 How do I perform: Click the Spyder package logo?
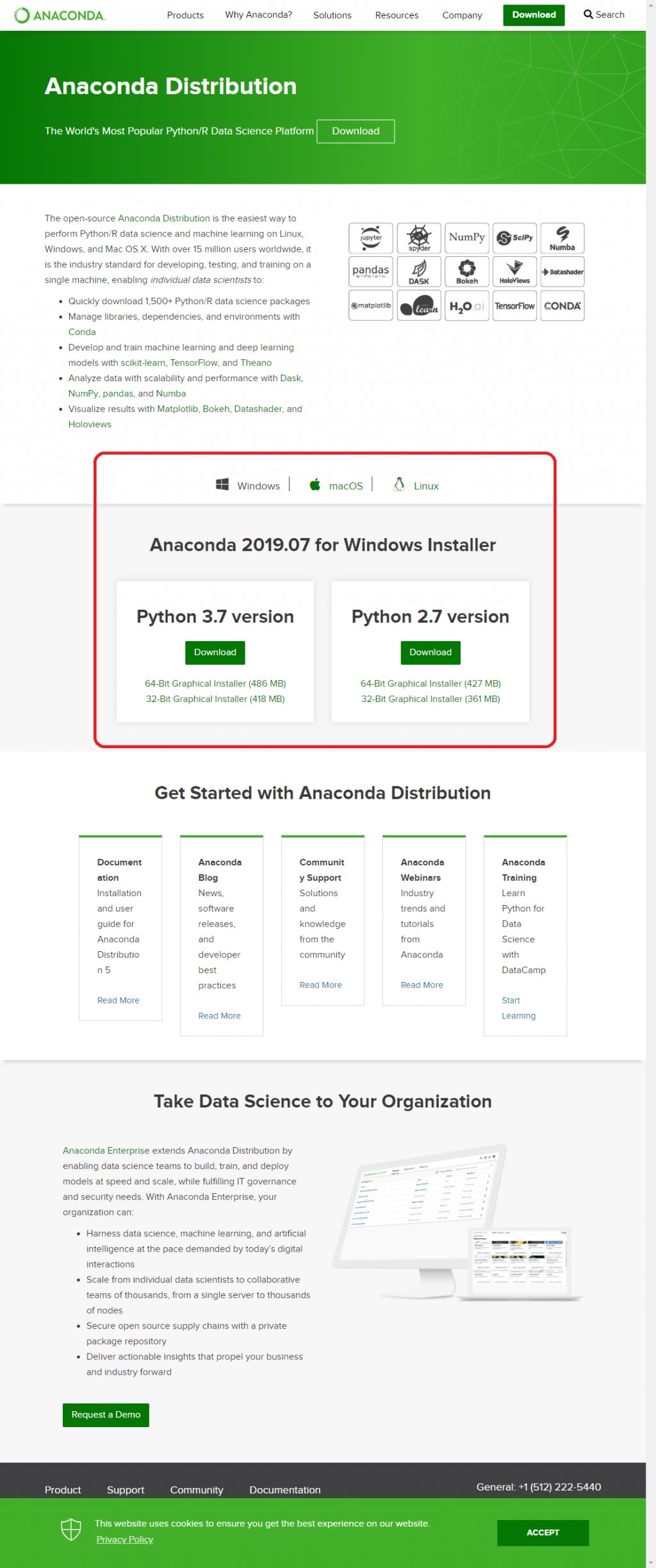coord(419,238)
